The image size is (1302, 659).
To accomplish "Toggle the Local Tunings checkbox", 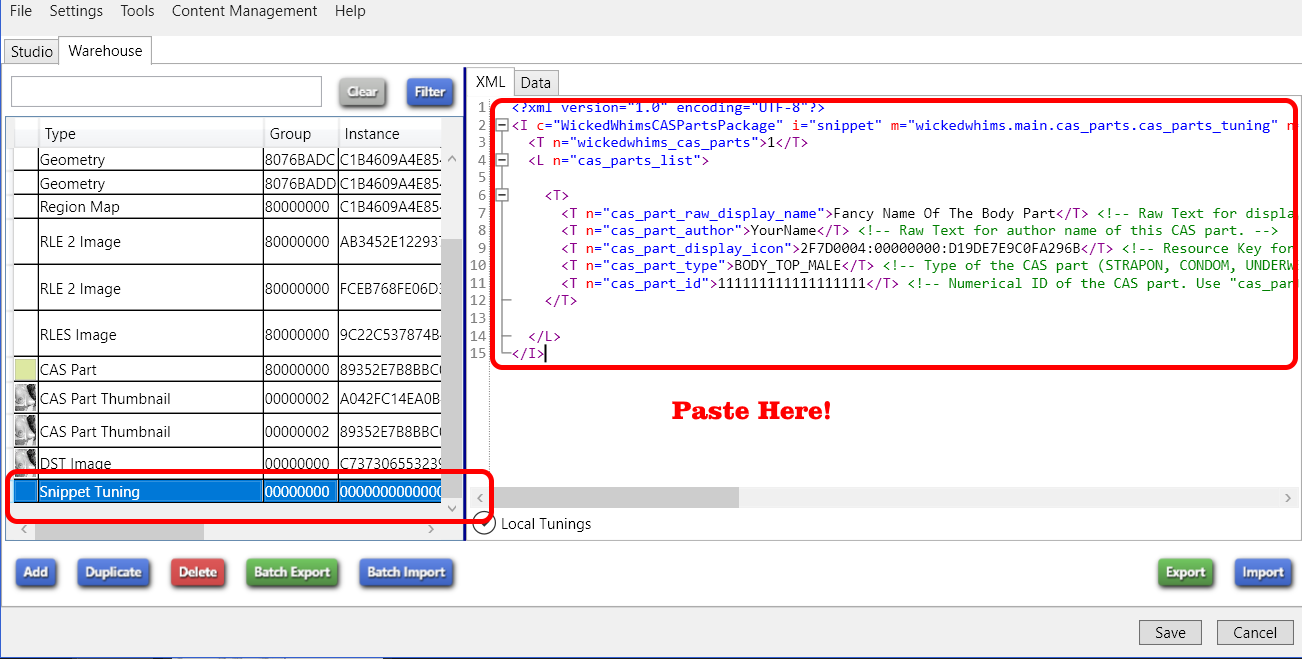I will pos(484,523).
